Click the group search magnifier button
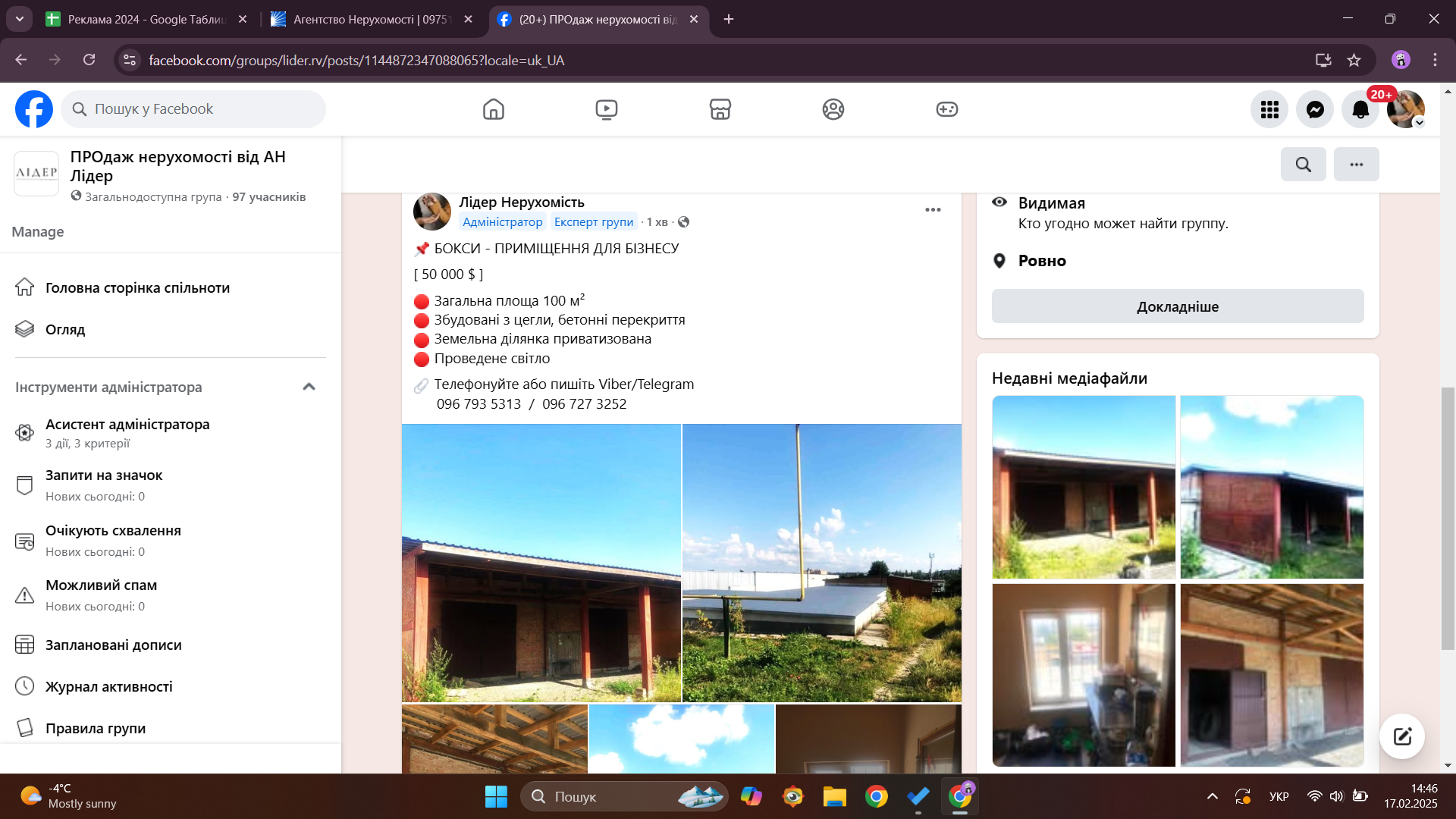This screenshot has height=819, width=1456. click(1303, 165)
